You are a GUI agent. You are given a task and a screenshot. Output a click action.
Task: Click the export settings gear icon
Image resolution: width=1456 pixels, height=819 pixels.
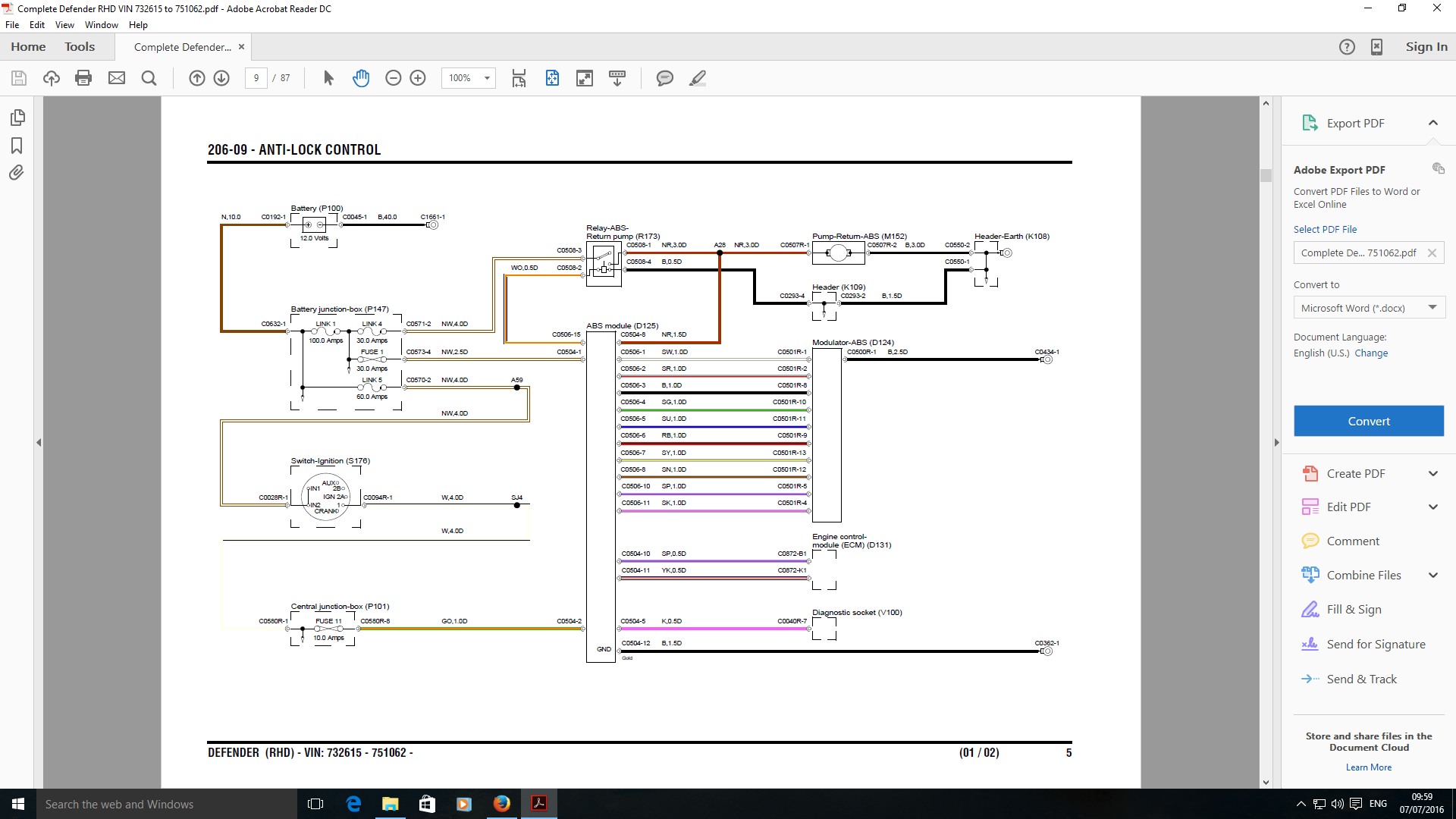pos(1438,168)
